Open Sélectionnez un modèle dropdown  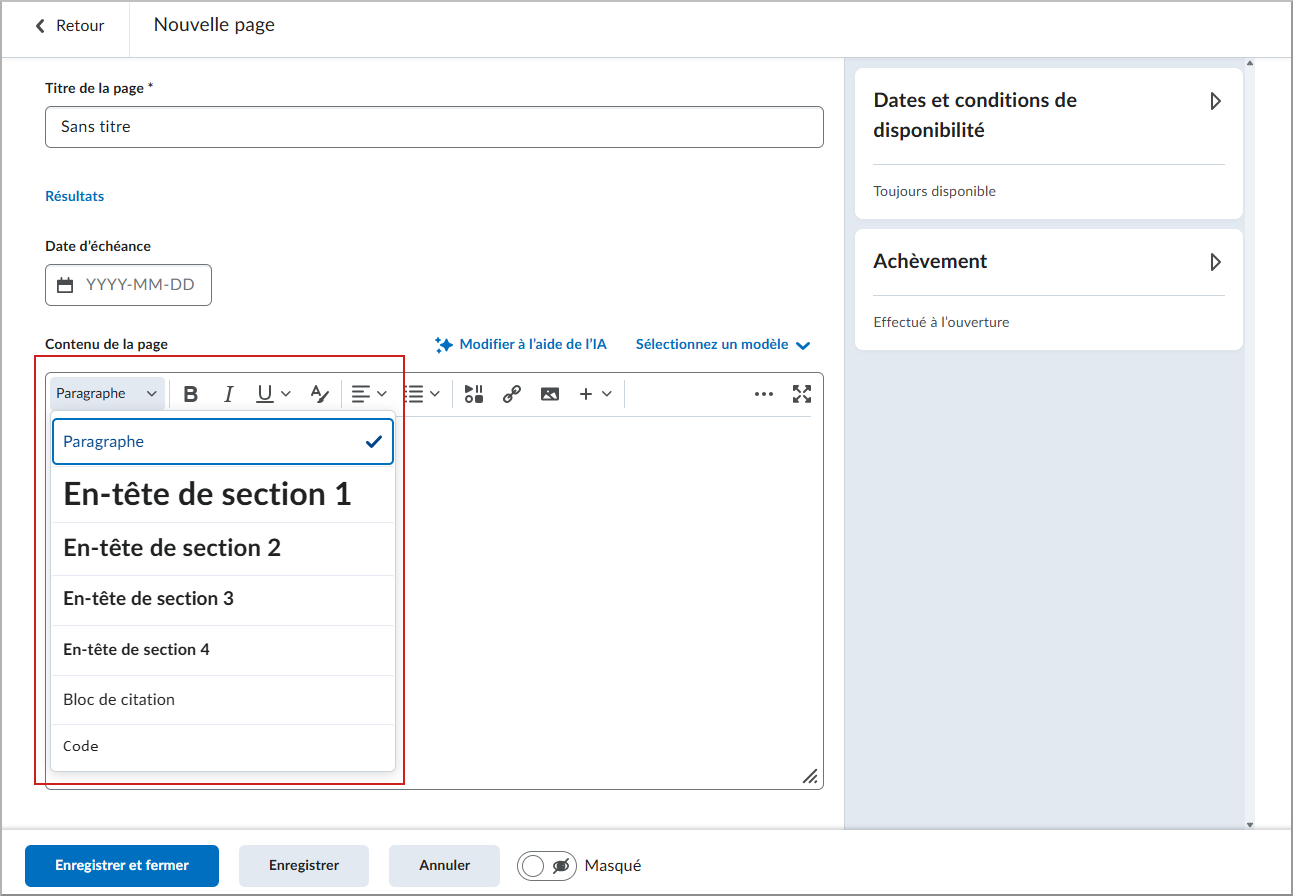coord(723,344)
